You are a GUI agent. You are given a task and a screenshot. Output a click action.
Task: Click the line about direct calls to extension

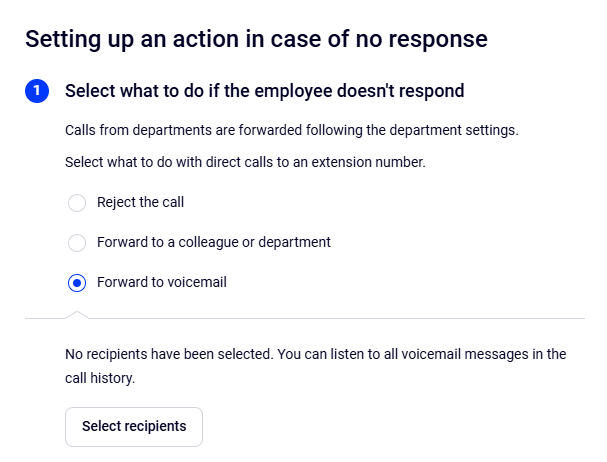pos(245,161)
